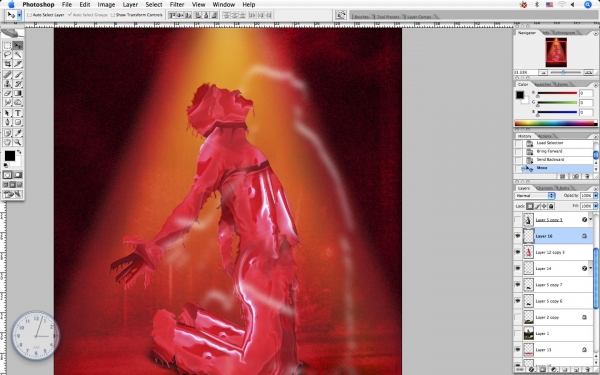600x375 pixels.
Task: Switch to the Channels tab
Action: [545, 188]
